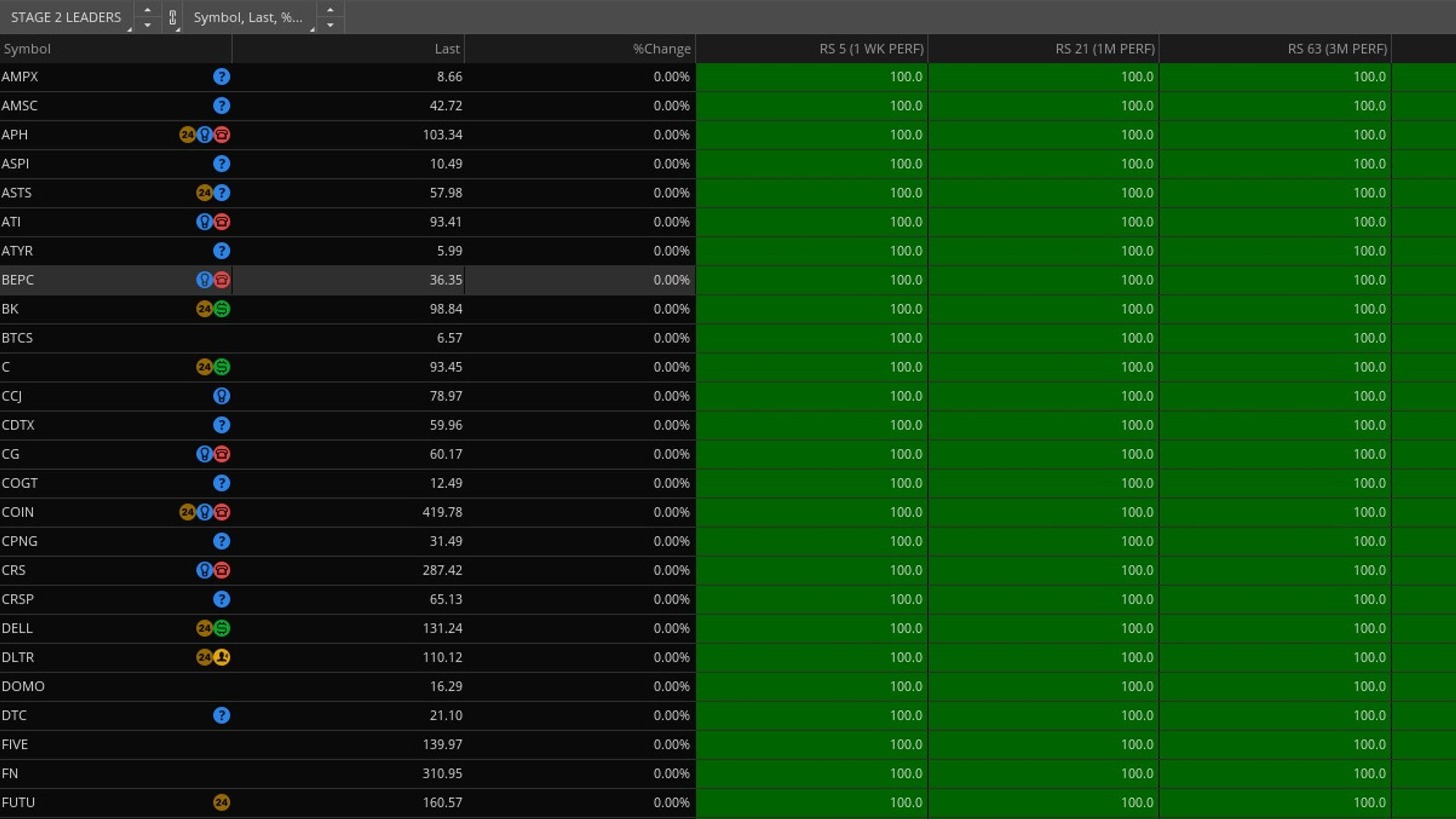
Task: Click the blue question mark icon on COGT row
Action: (221, 483)
